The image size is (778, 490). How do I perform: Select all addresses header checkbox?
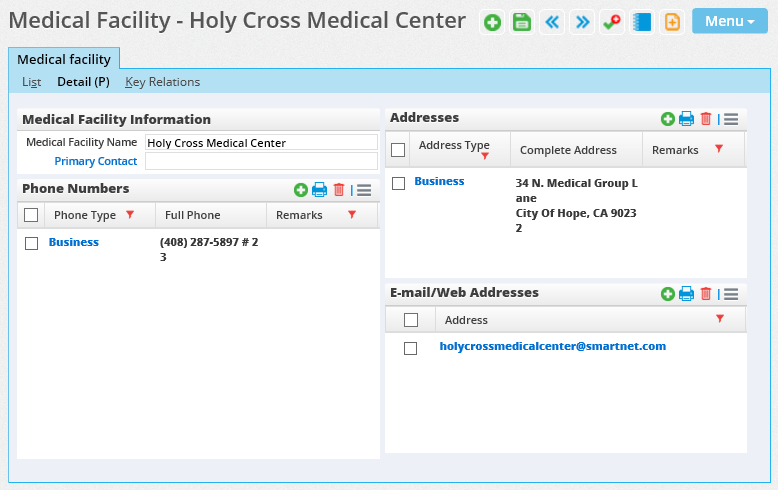coord(398,150)
